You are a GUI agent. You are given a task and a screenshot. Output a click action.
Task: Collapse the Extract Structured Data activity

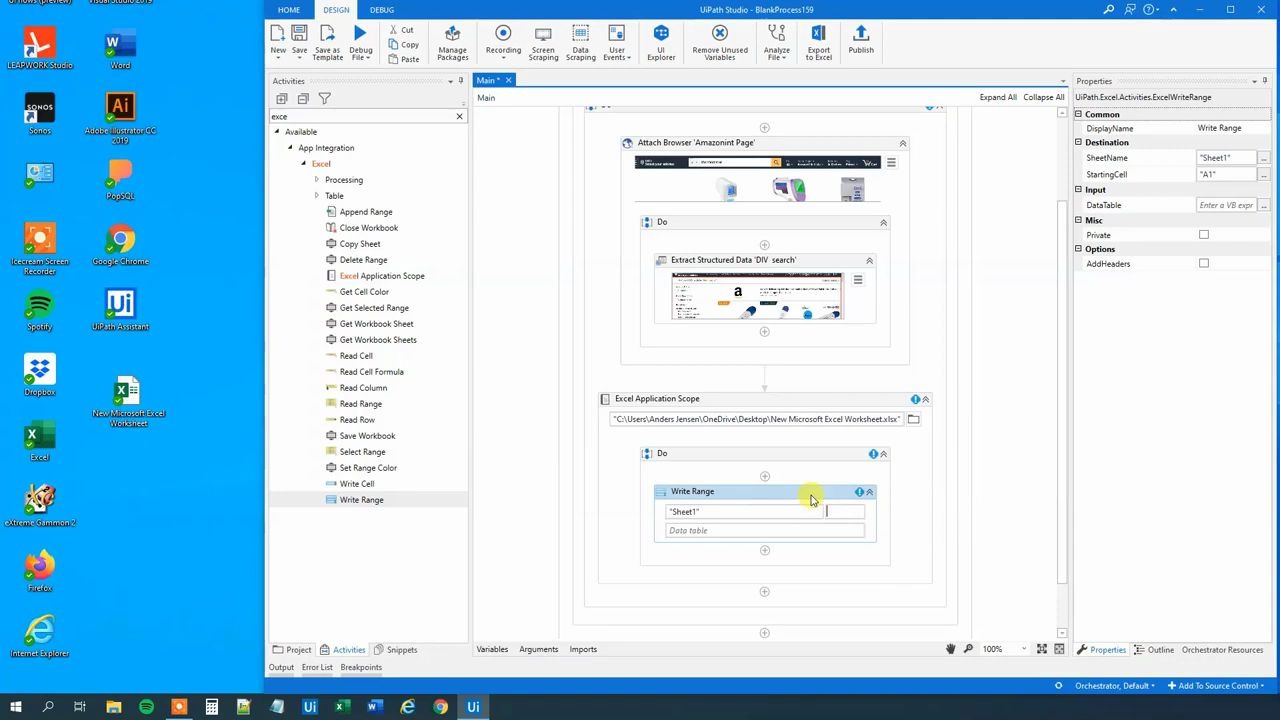869,260
